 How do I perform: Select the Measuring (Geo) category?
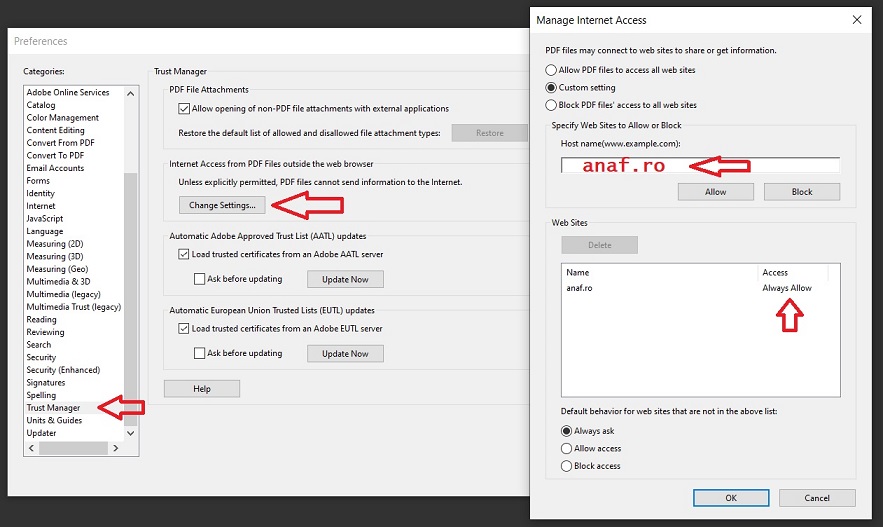click(x=57, y=269)
